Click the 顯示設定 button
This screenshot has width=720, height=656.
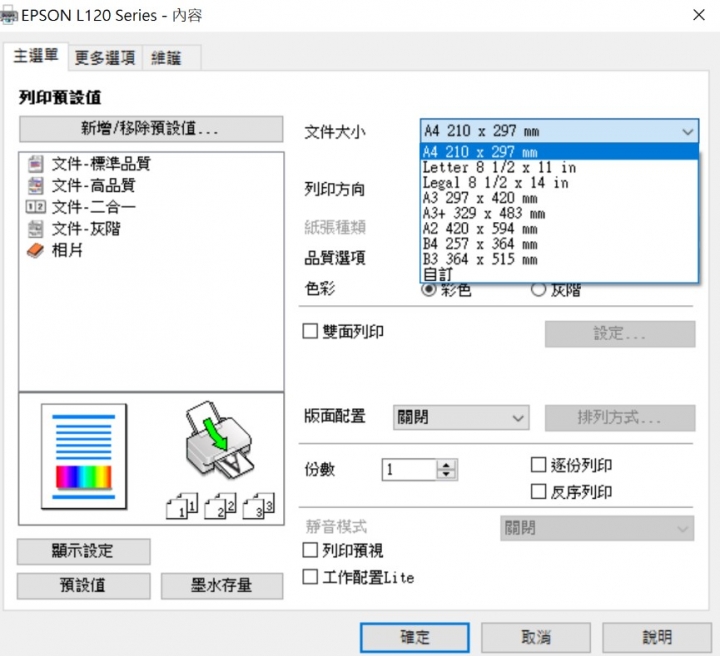pyautogui.click(x=84, y=551)
